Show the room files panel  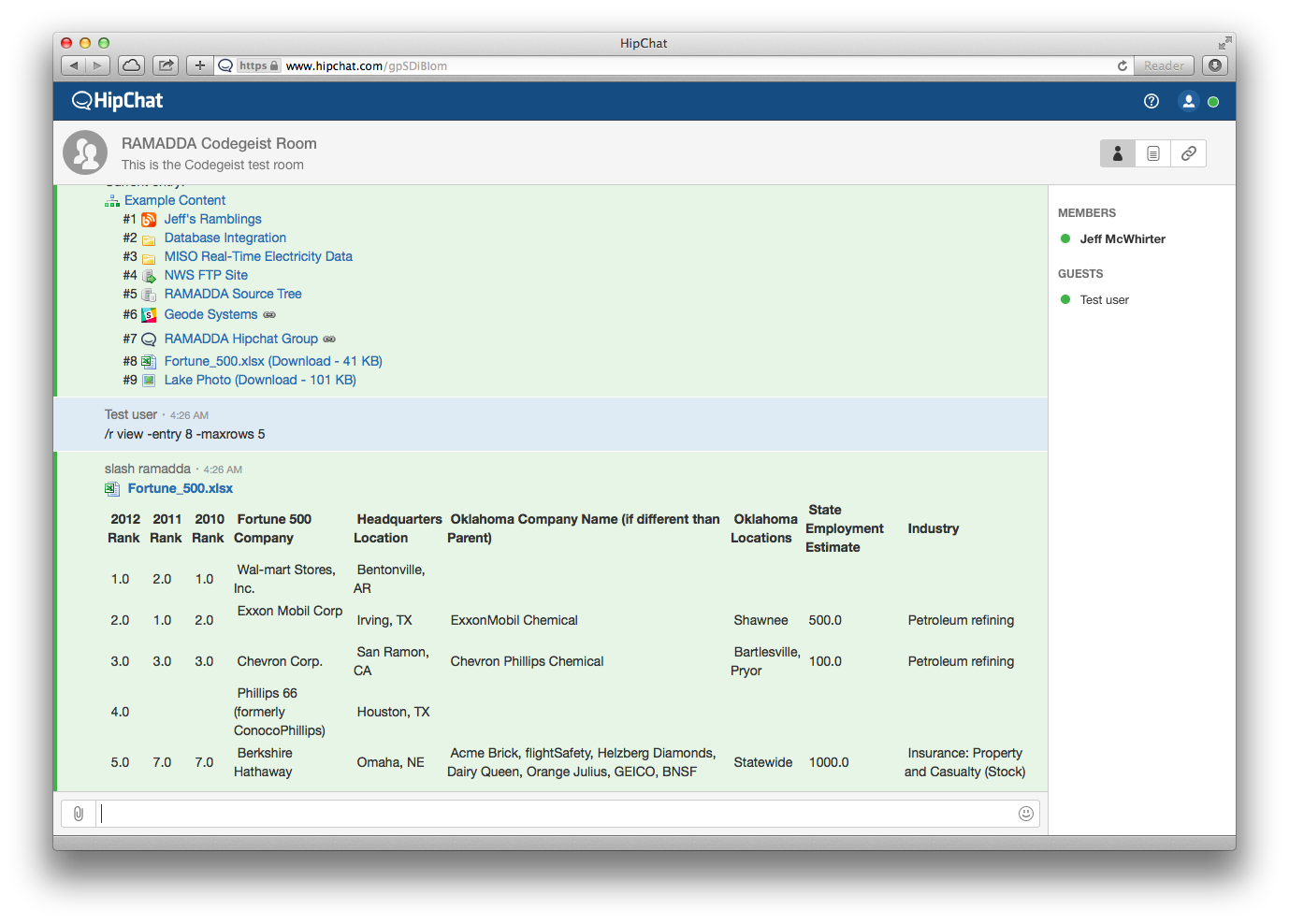[x=1153, y=153]
